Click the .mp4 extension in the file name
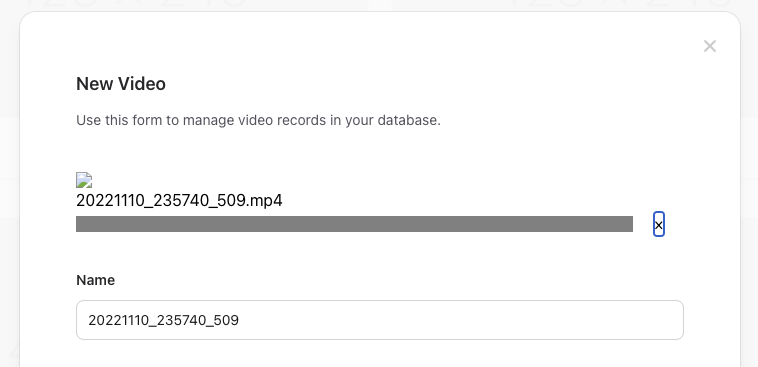 pos(264,200)
